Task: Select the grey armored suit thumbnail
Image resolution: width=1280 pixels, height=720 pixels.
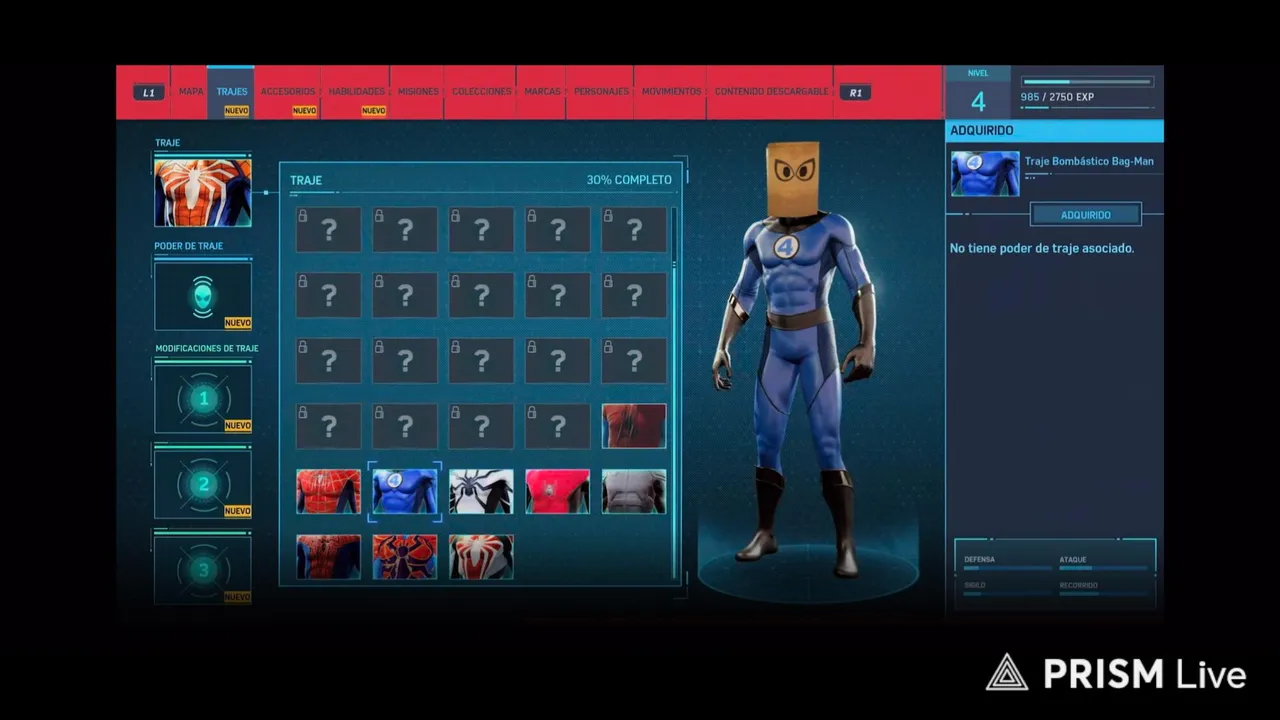Action: click(x=634, y=492)
